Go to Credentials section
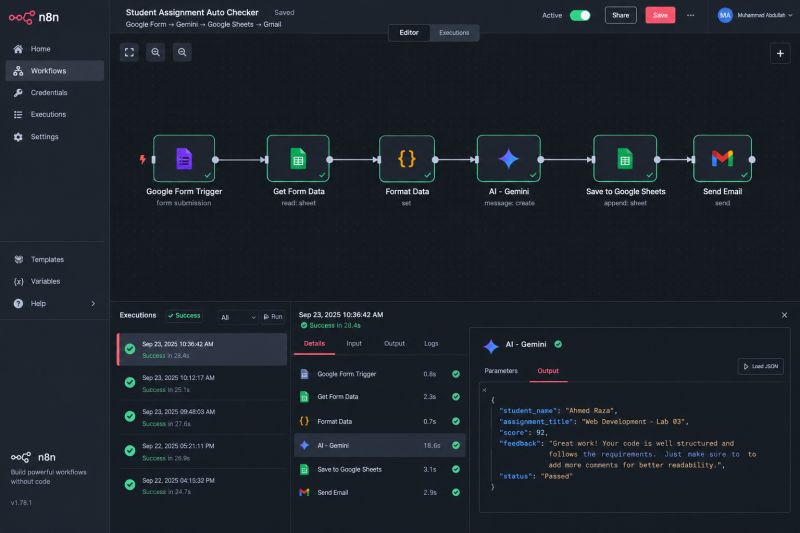Screen dimensions: 800x533 (x=55, y=93)
